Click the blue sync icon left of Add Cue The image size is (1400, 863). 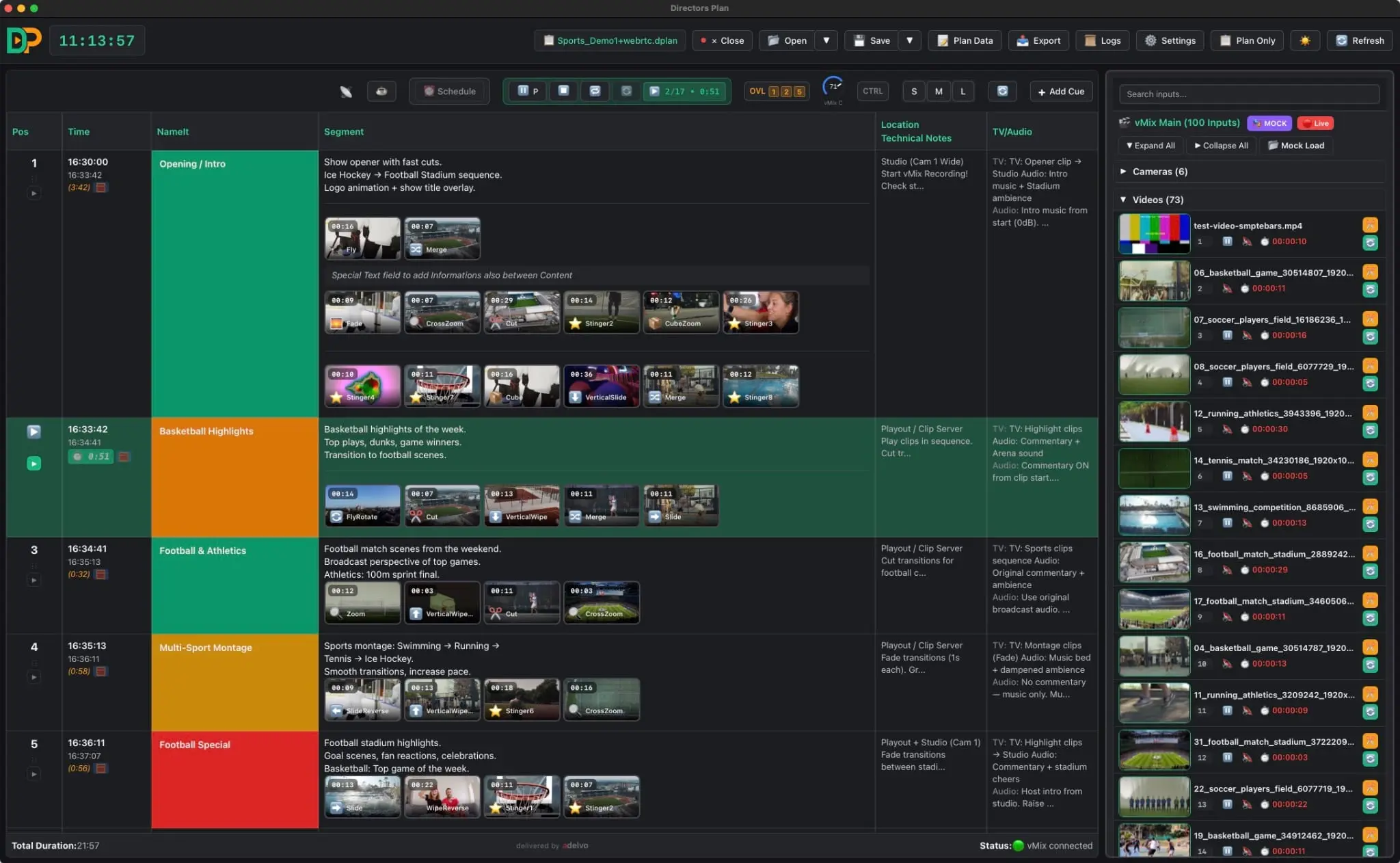click(x=1002, y=91)
